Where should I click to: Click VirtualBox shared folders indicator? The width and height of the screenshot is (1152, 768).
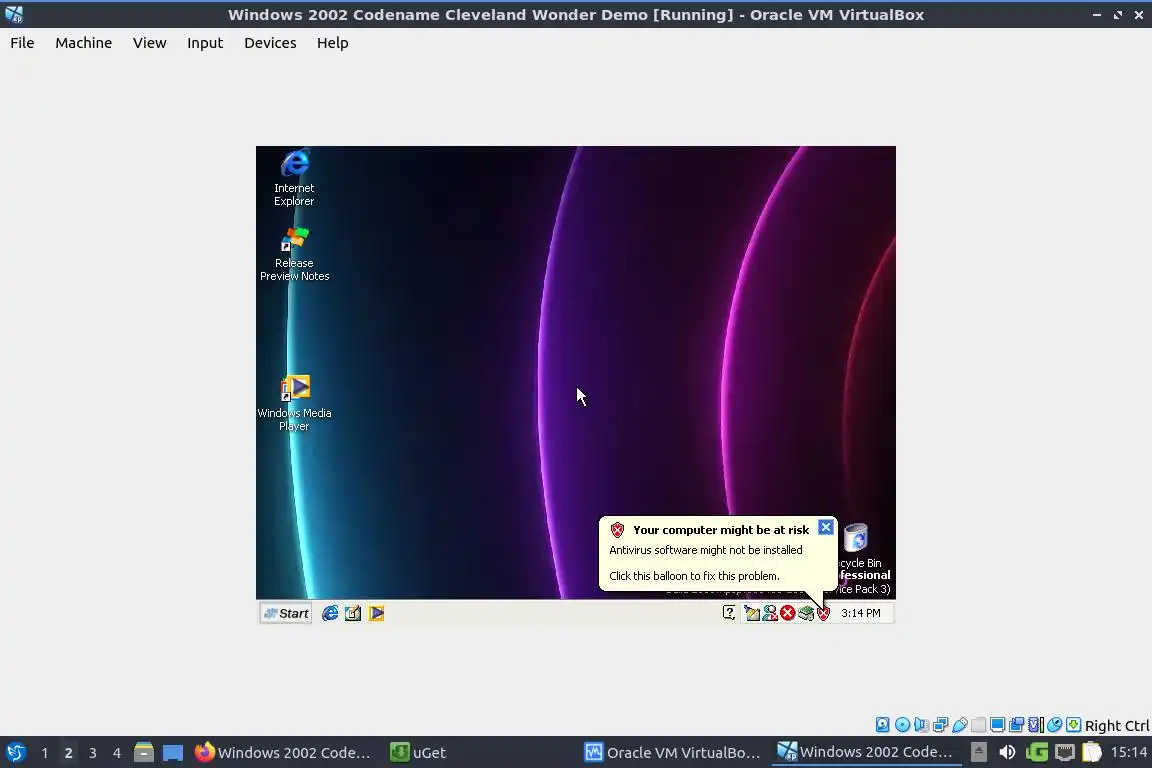tap(979, 725)
